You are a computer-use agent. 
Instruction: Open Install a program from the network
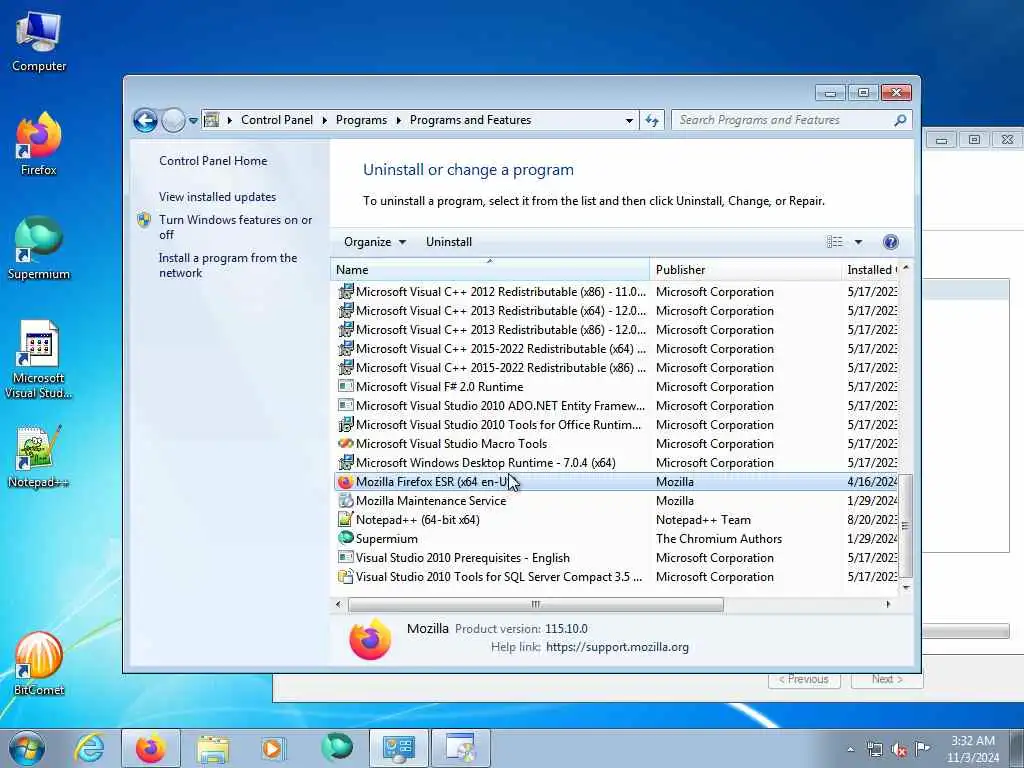pyautogui.click(x=228, y=266)
